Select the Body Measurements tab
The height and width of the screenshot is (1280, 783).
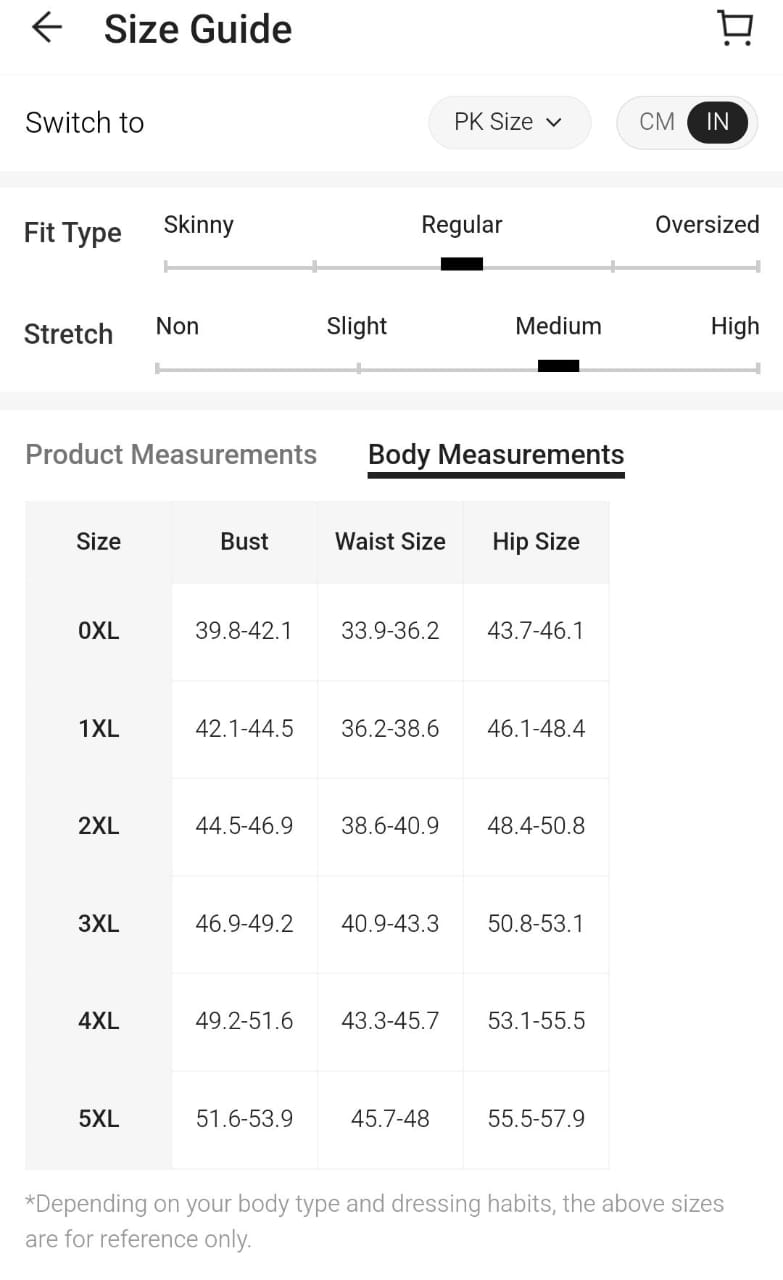click(496, 454)
